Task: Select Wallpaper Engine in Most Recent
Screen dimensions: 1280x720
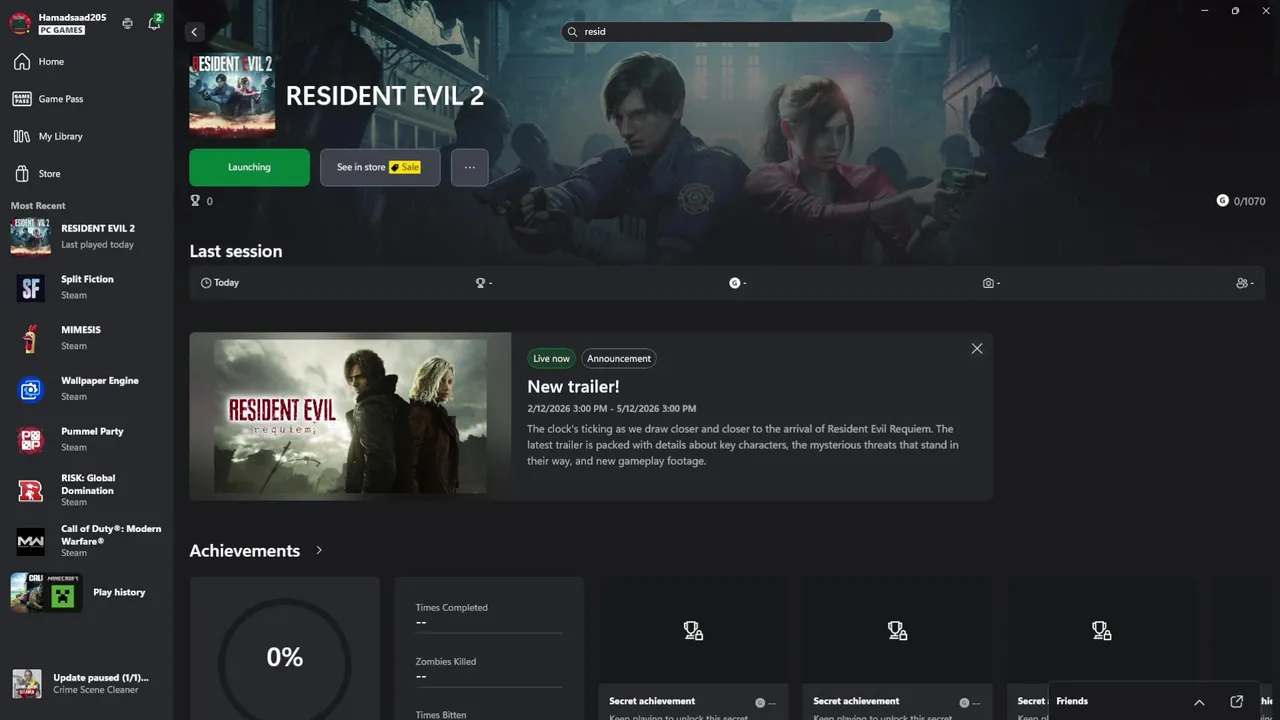Action: point(86,388)
